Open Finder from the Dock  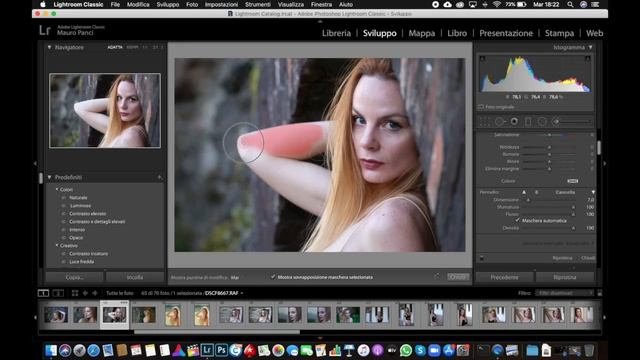(x=51, y=350)
